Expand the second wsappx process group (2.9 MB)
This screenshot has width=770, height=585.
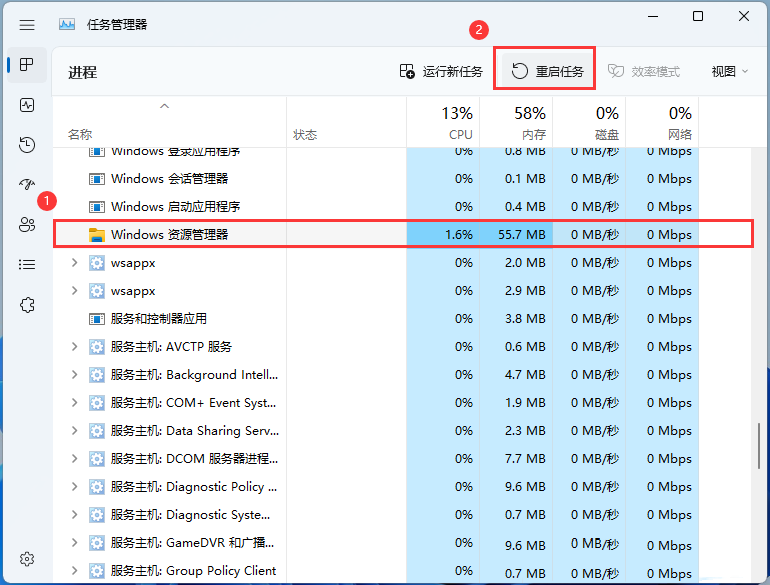pos(75,291)
